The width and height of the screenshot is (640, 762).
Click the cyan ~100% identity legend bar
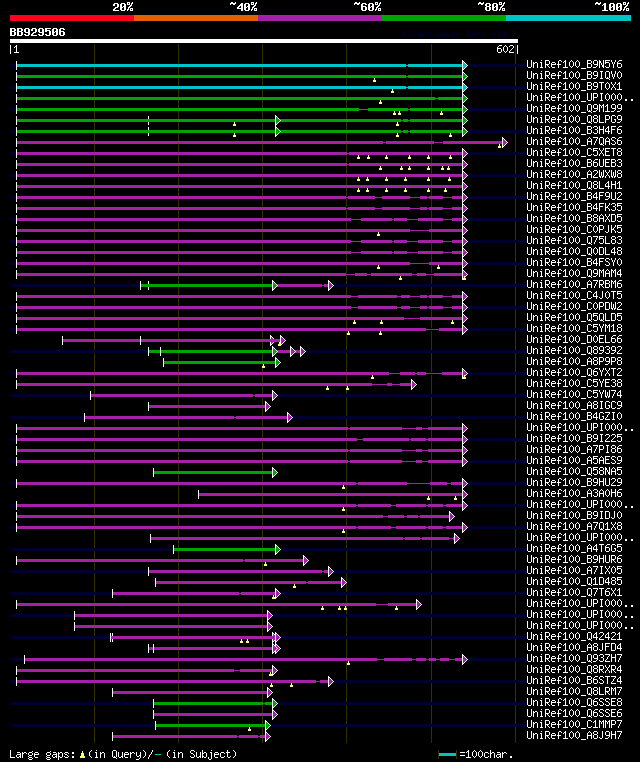[x=568, y=18]
